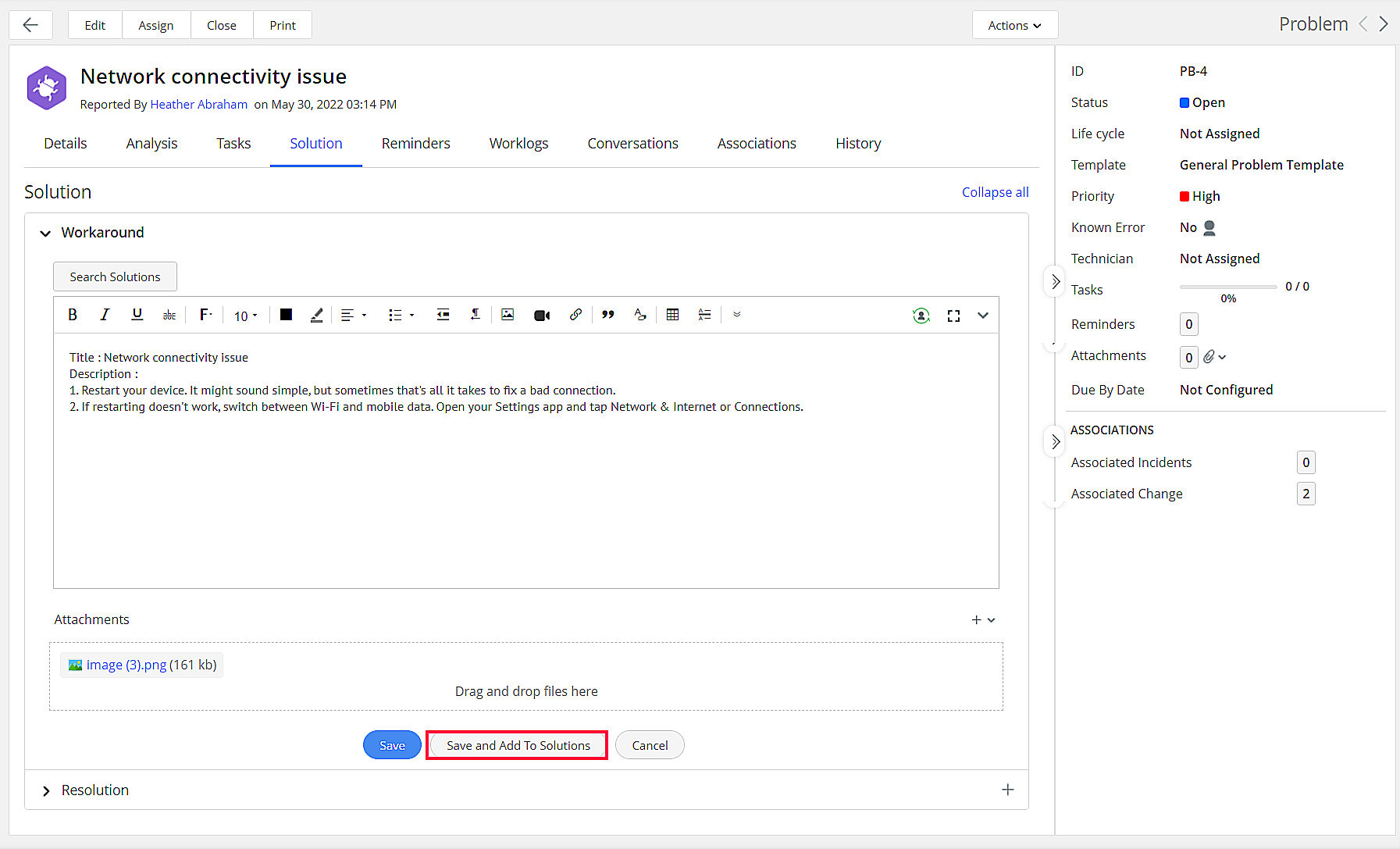Insert a block quote

coord(607,315)
